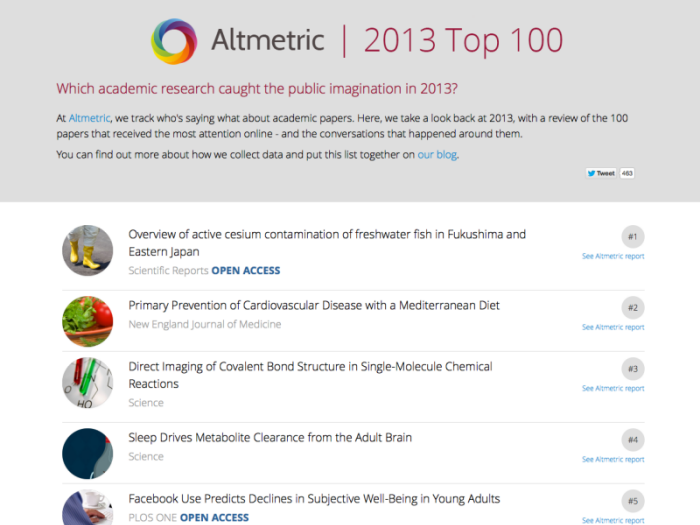The image size is (700, 525).
Task: See Altmetric report for paper #4
Action: [x=613, y=459]
